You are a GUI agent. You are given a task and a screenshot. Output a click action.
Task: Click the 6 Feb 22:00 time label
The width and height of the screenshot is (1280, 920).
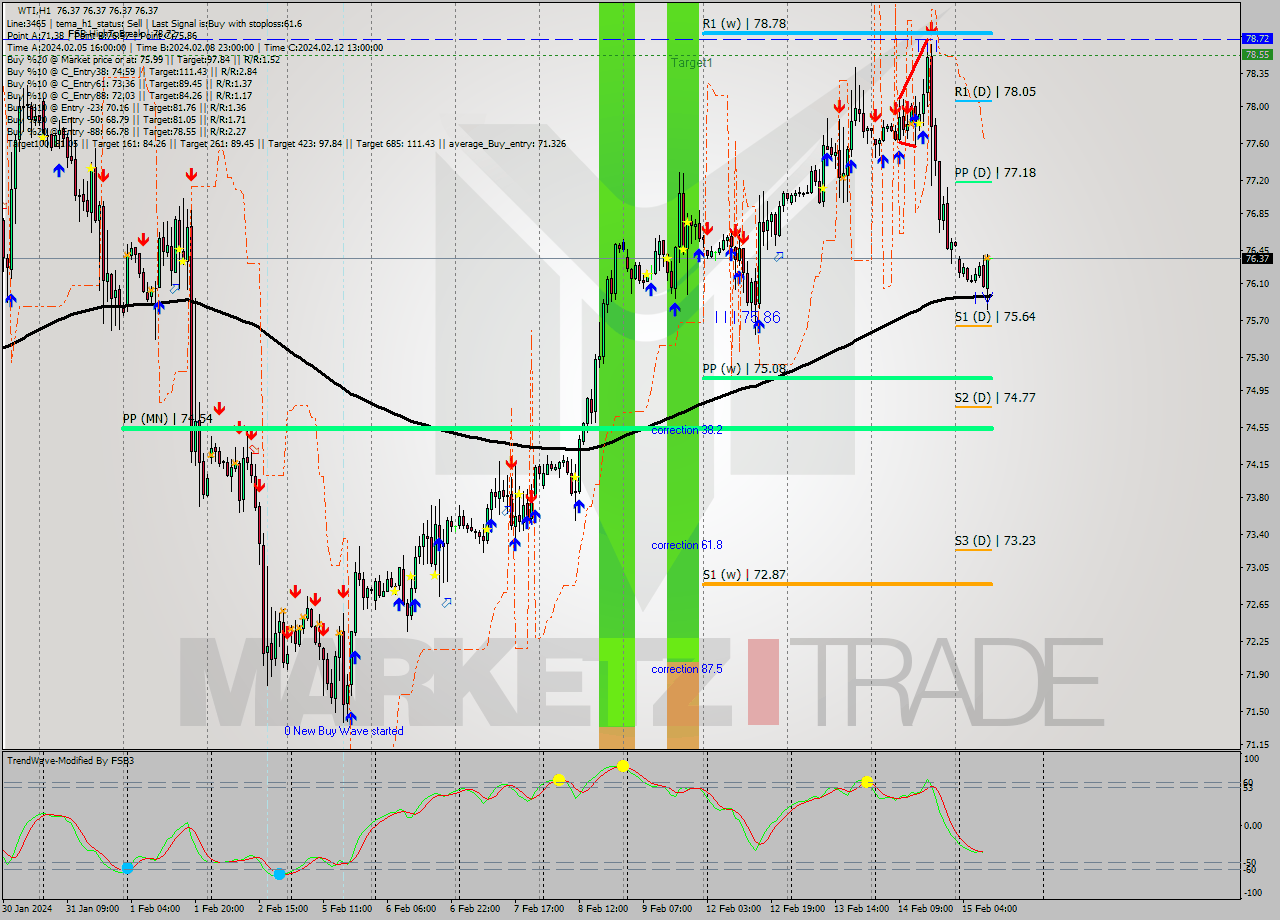click(x=475, y=909)
